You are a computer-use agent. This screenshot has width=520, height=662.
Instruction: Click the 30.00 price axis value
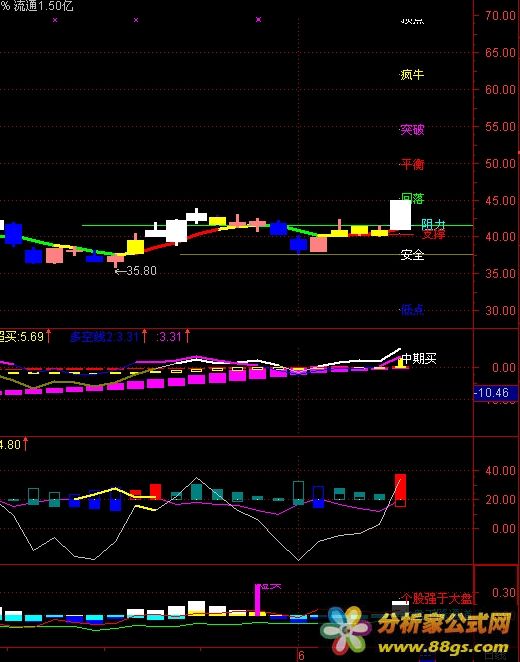[x=501, y=310]
